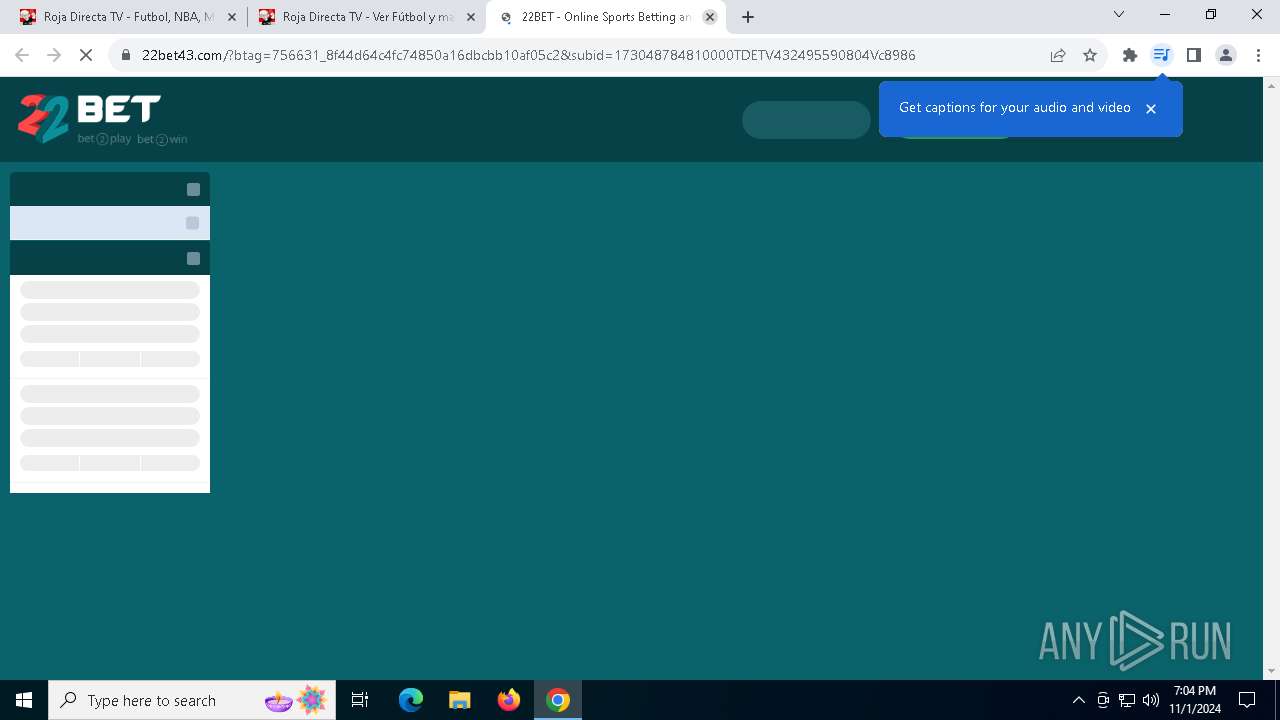Open Chrome profile menu
The height and width of the screenshot is (720, 1280).
pos(1226,55)
